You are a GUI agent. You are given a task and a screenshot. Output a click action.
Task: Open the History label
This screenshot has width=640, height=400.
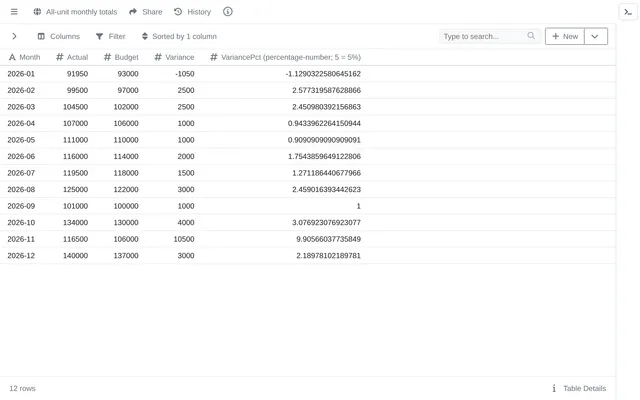pyautogui.click(x=199, y=12)
